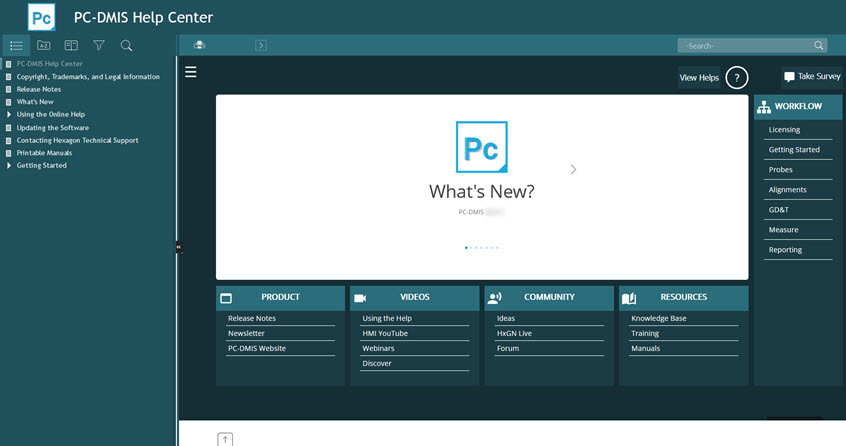This screenshot has height=446, width=846.
Task: Click the Filter funnel icon
Action: point(99,46)
